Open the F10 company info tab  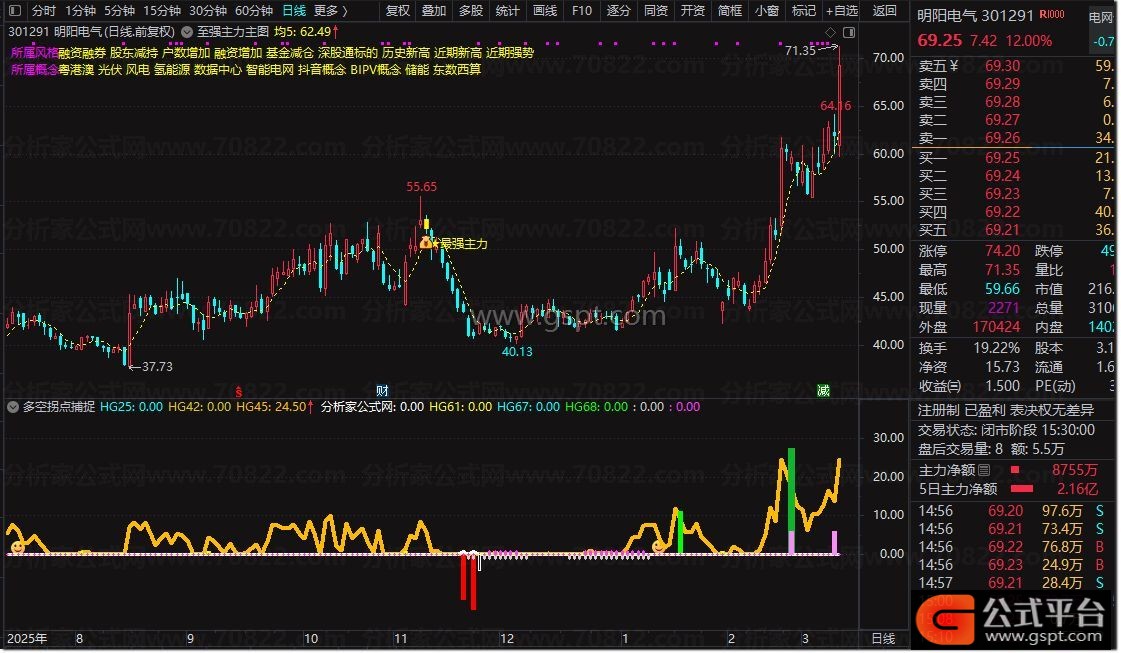[x=582, y=11]
